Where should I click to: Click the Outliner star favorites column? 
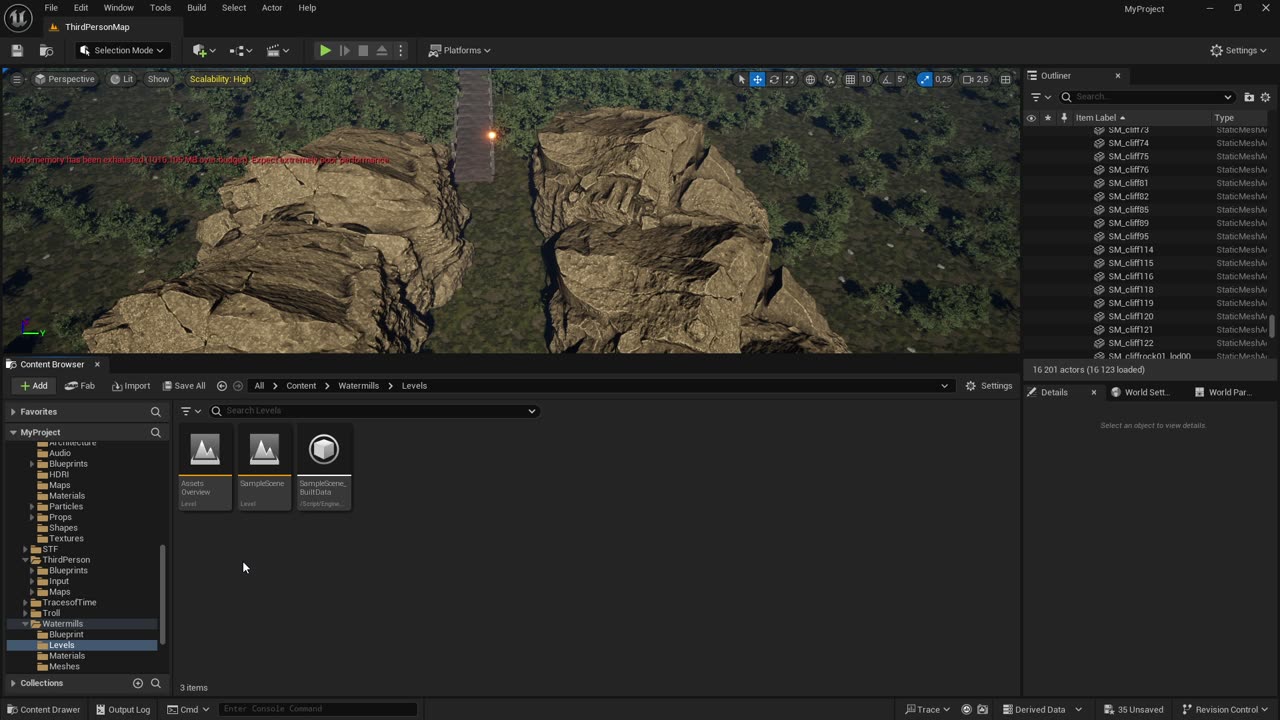click(x=1047, y=118)
